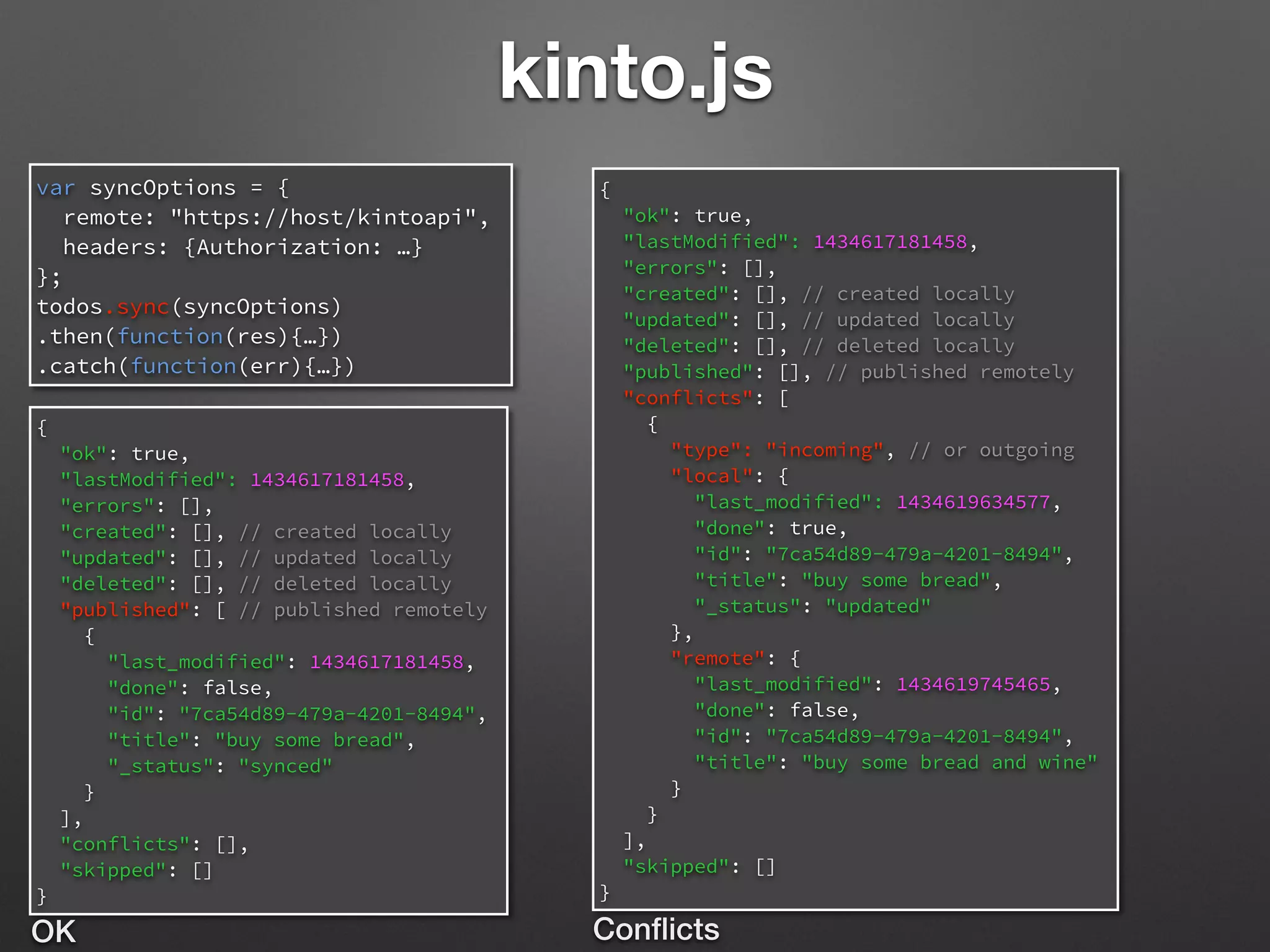Click "skipped": [] in the OK panel
Image resolution: width=1270 pixels, height=952 pixels.
136,870
